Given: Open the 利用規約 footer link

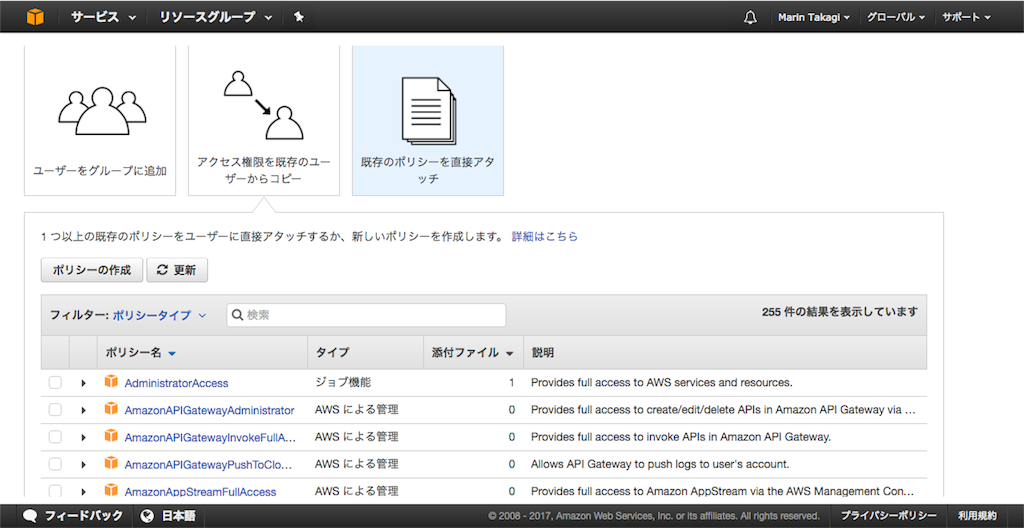Looking at the screenshot, I should pyautogui.click(x=978, y=516).
